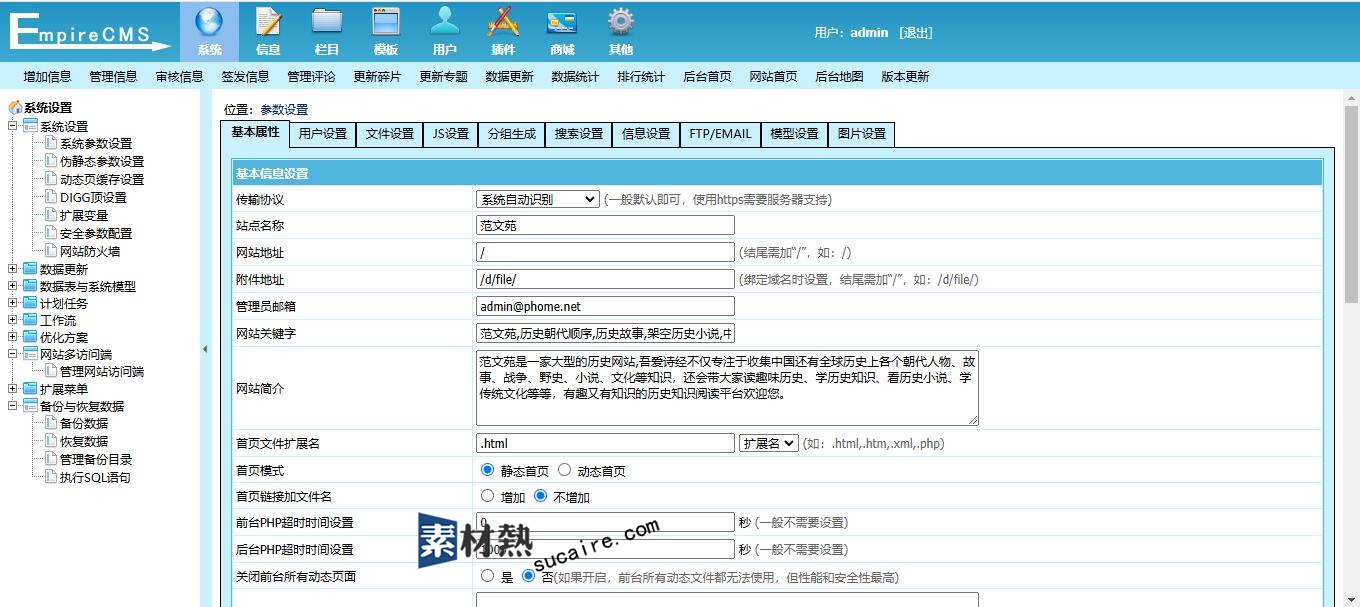This screenshot has width=1360, height=607.
Task: Expand the 数据更新 tree node
Action: (13, 268)
